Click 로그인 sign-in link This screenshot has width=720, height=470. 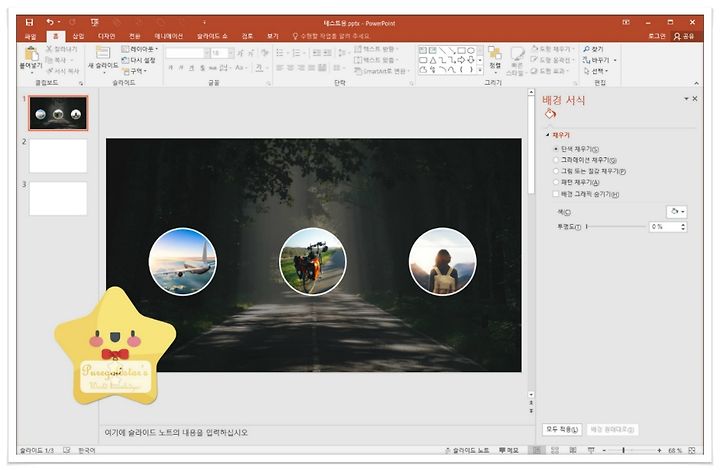pos(657,36)
